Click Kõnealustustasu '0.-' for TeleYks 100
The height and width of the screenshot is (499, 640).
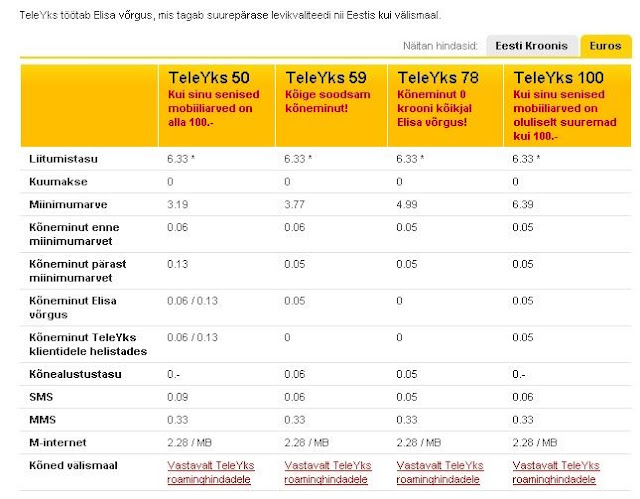[x=519, y=374]
